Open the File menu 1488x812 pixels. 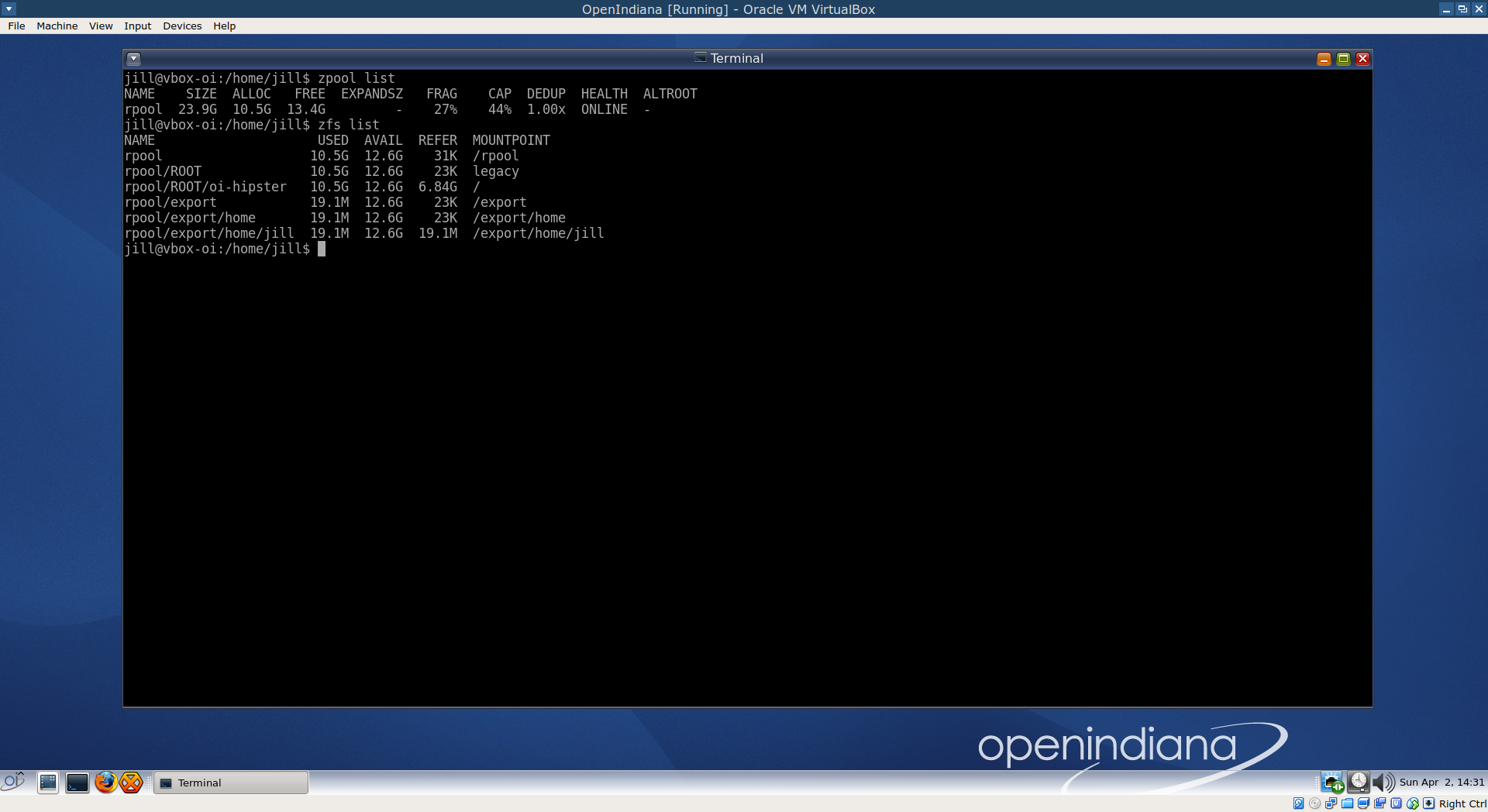point(16,26)
